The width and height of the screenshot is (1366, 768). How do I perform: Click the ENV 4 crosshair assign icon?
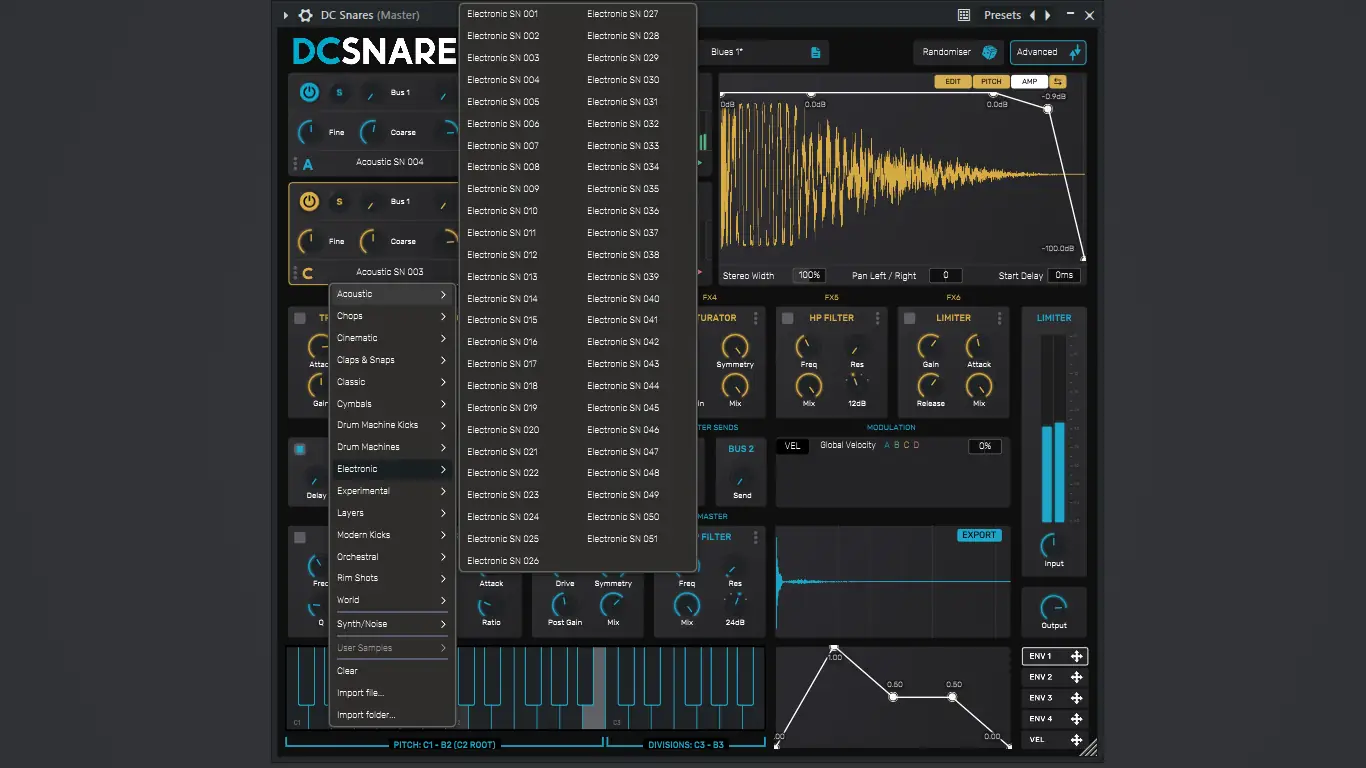click(x=1077, y=719)
